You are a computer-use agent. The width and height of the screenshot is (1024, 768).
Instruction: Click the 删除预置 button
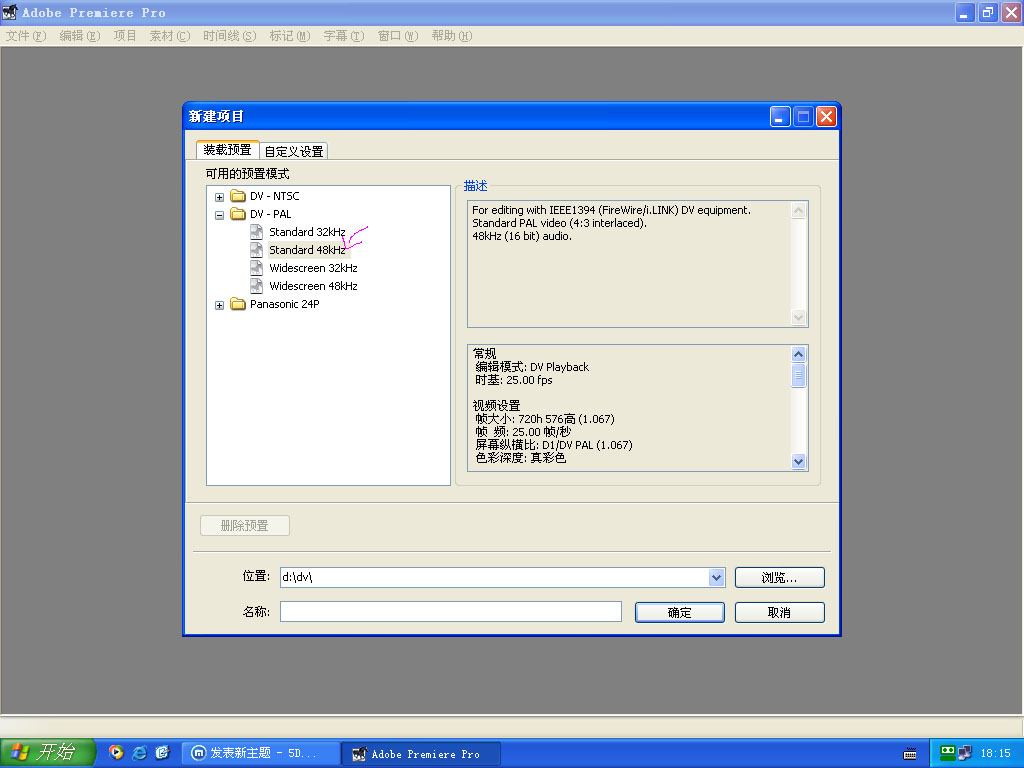[x=245, y=526]
